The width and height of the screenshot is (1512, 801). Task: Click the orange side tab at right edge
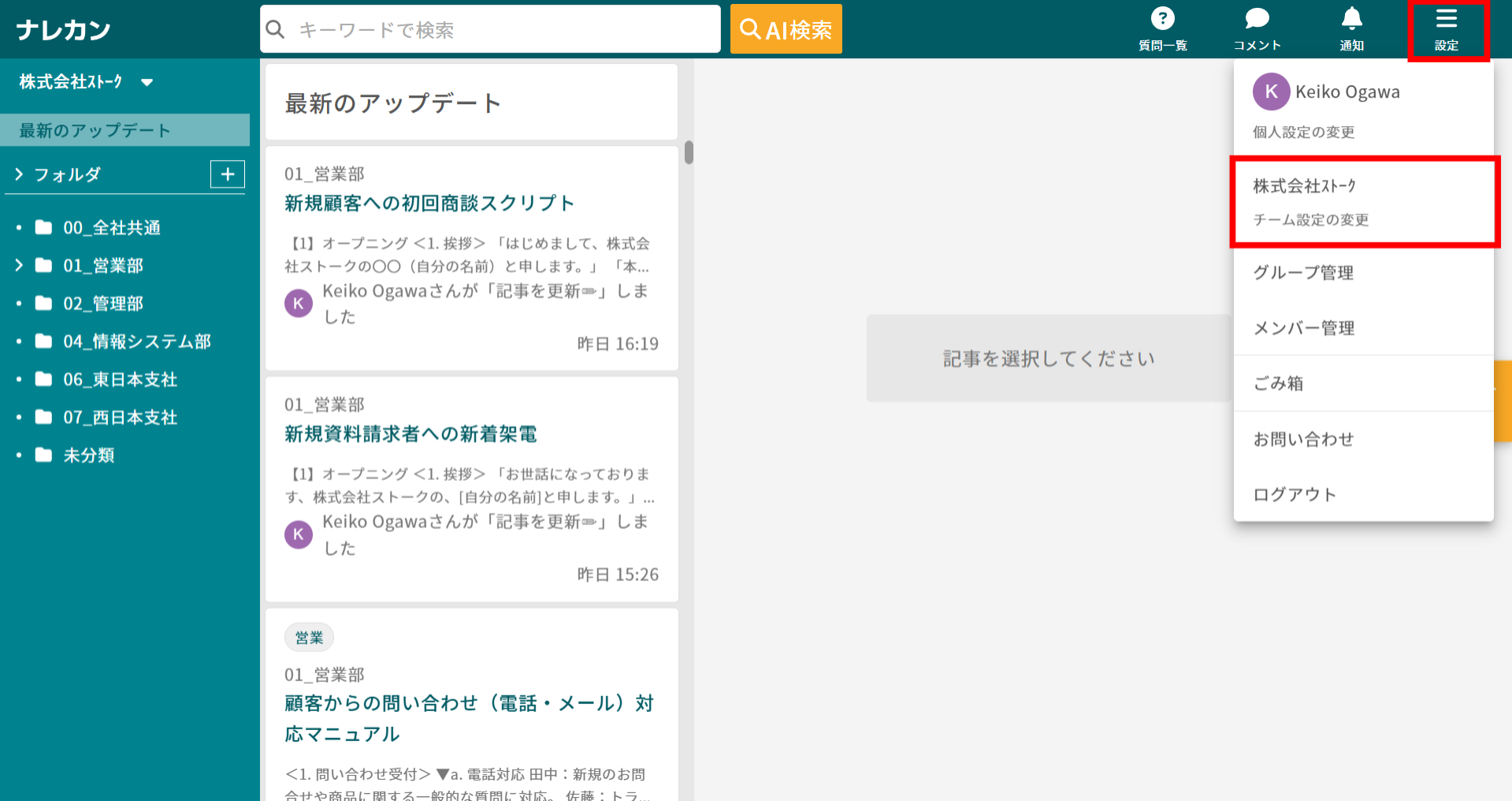click(x=1503, y=400)
